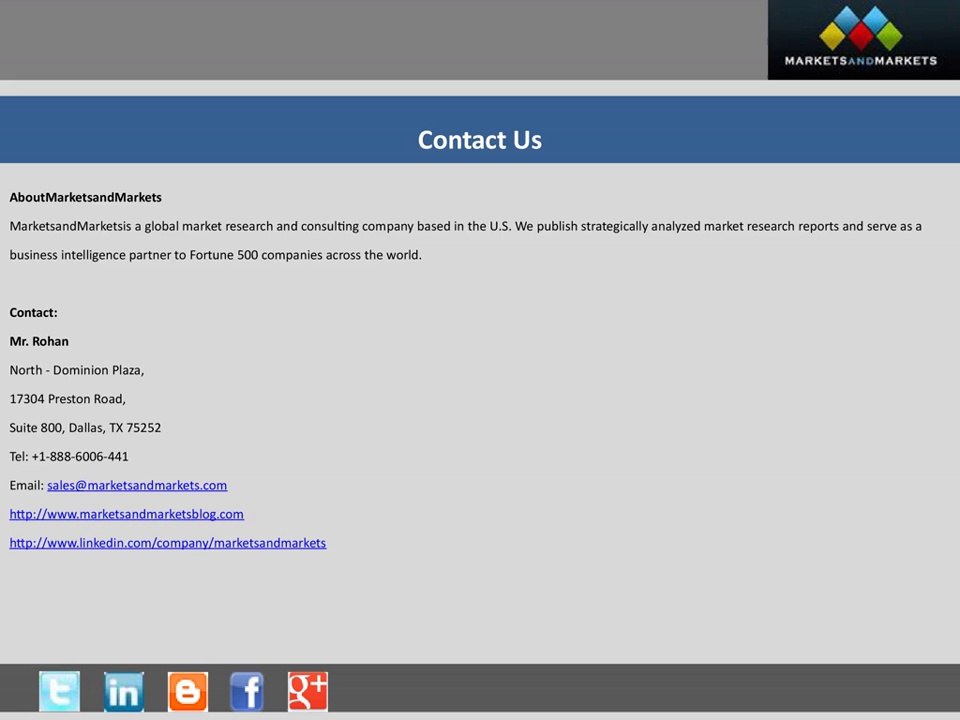Click the Contact Us heading
This screenshot has height=720, width=960.
pyautogui.click(x=479, y=140)
